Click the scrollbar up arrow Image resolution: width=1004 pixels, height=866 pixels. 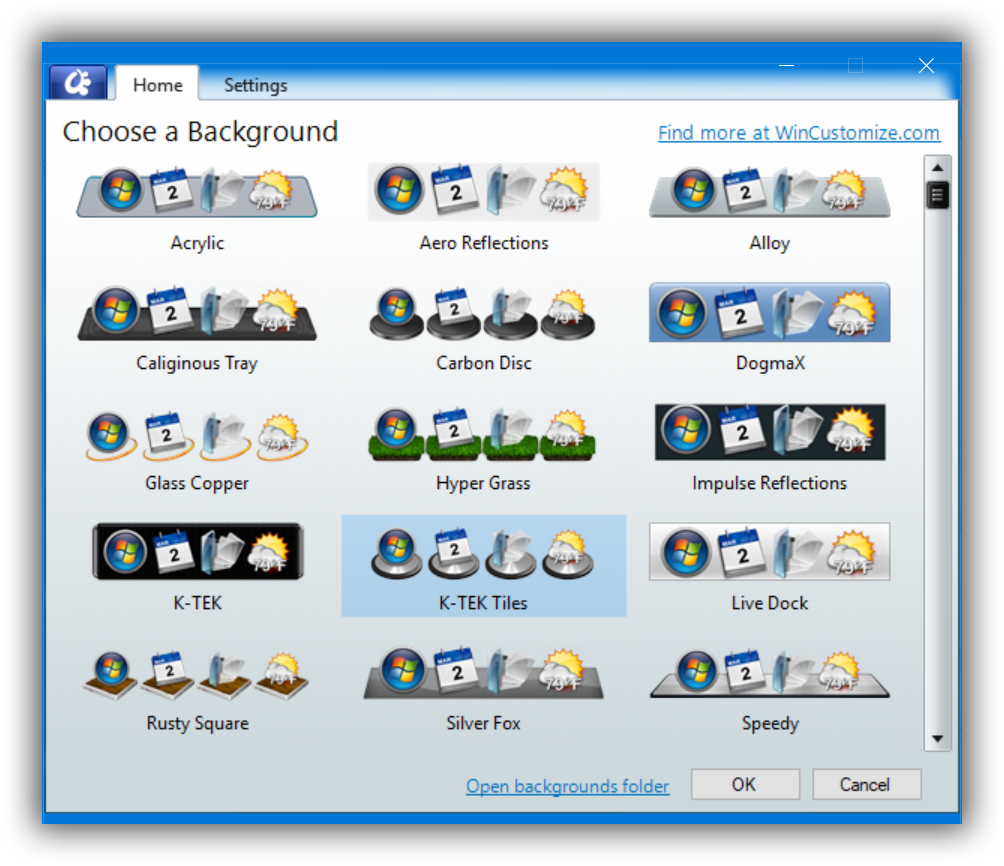click(937, 167)
